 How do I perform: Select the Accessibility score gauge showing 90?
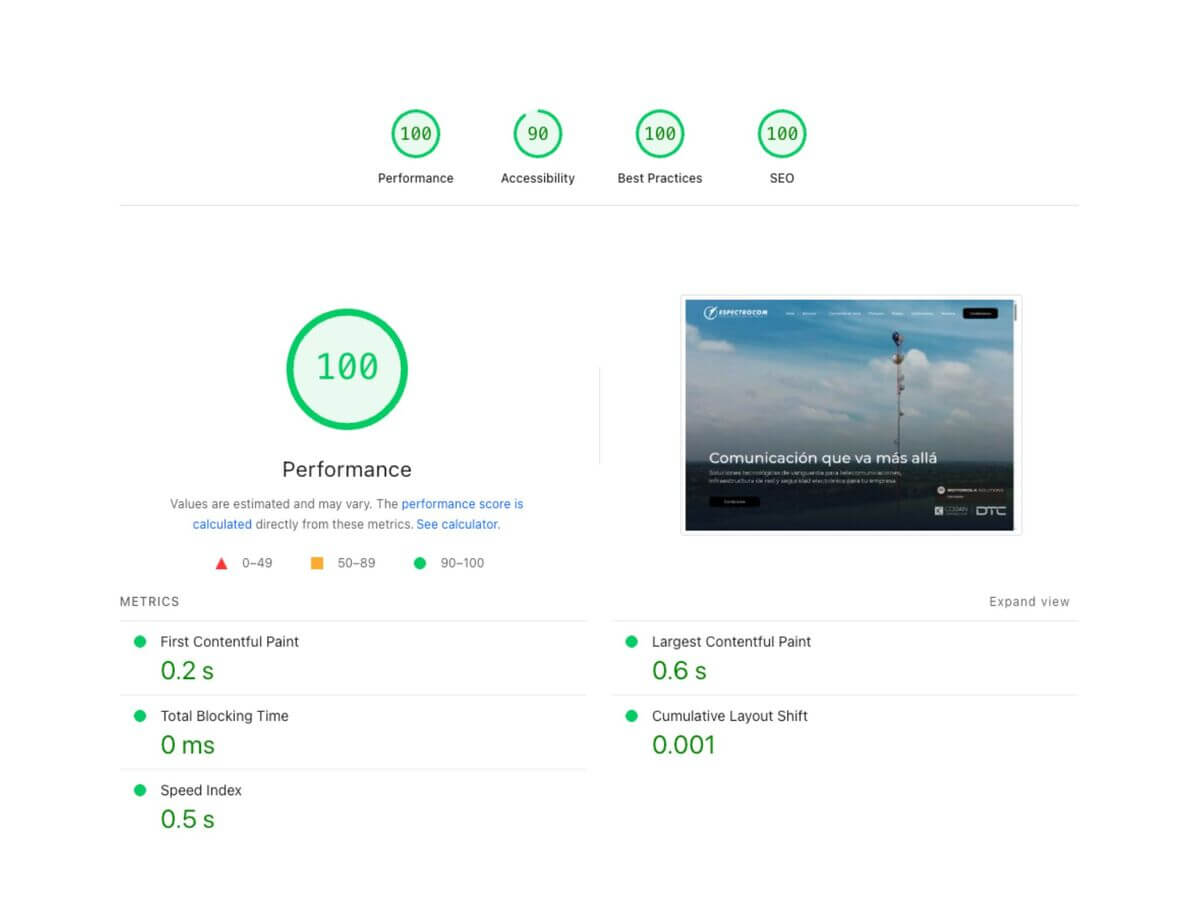tap(538, 134)
